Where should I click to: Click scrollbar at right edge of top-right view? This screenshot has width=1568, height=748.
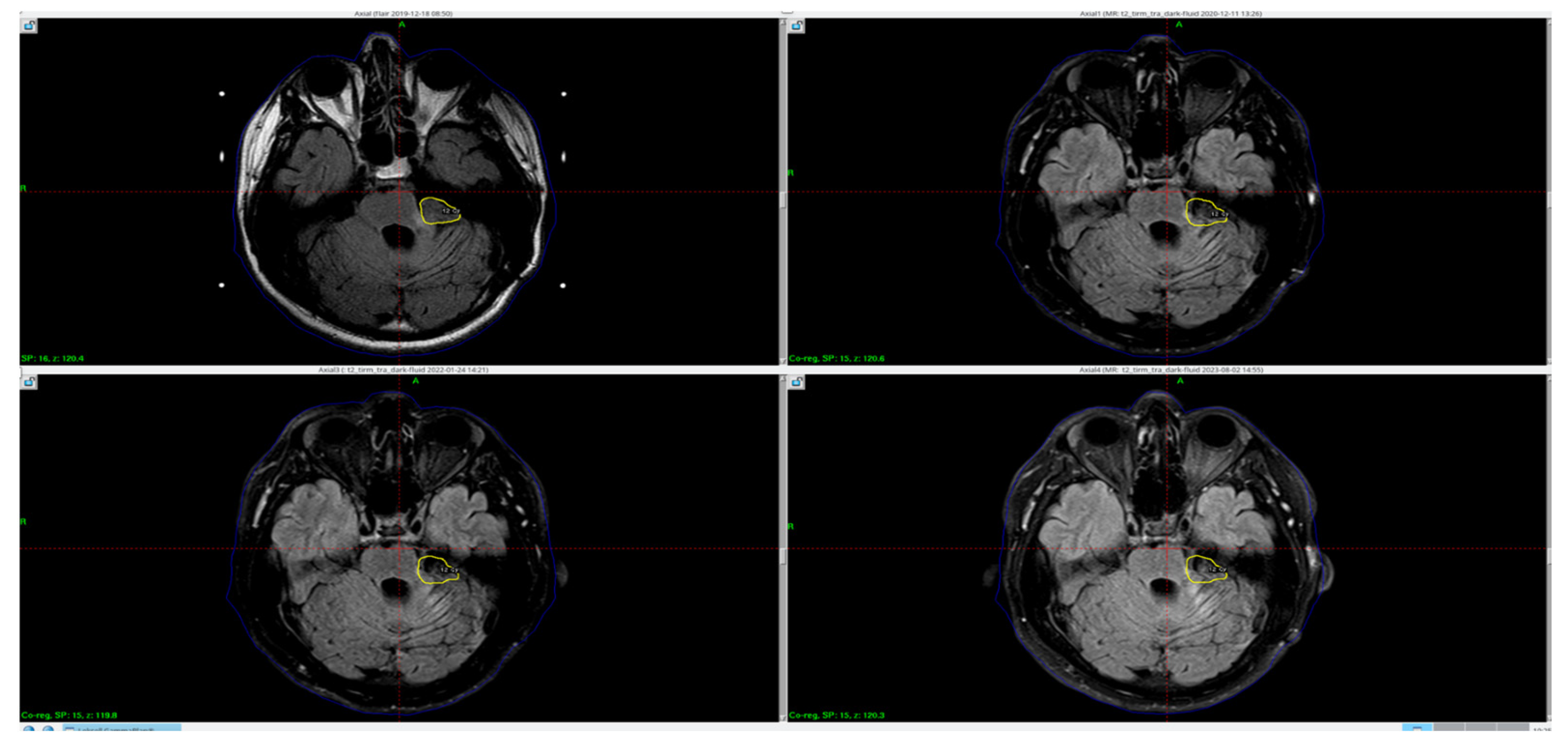tap(1550, 200)
